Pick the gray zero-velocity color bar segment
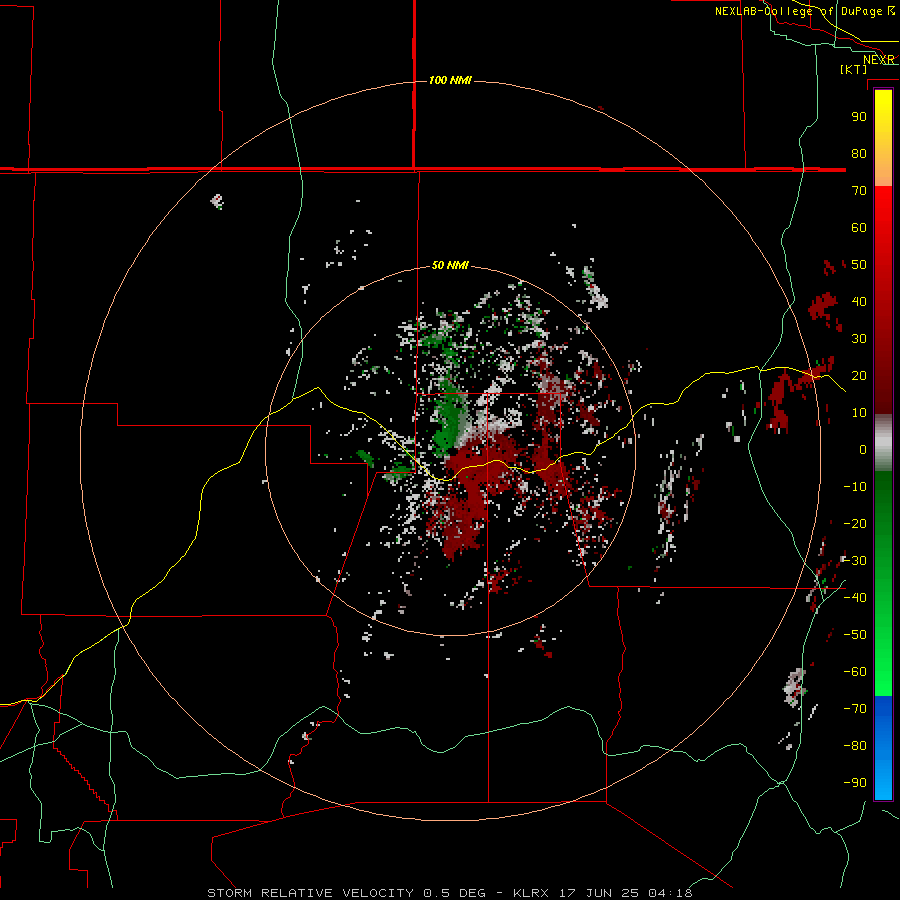Viewport: 900px width, 900px height. tap(883, 443)
